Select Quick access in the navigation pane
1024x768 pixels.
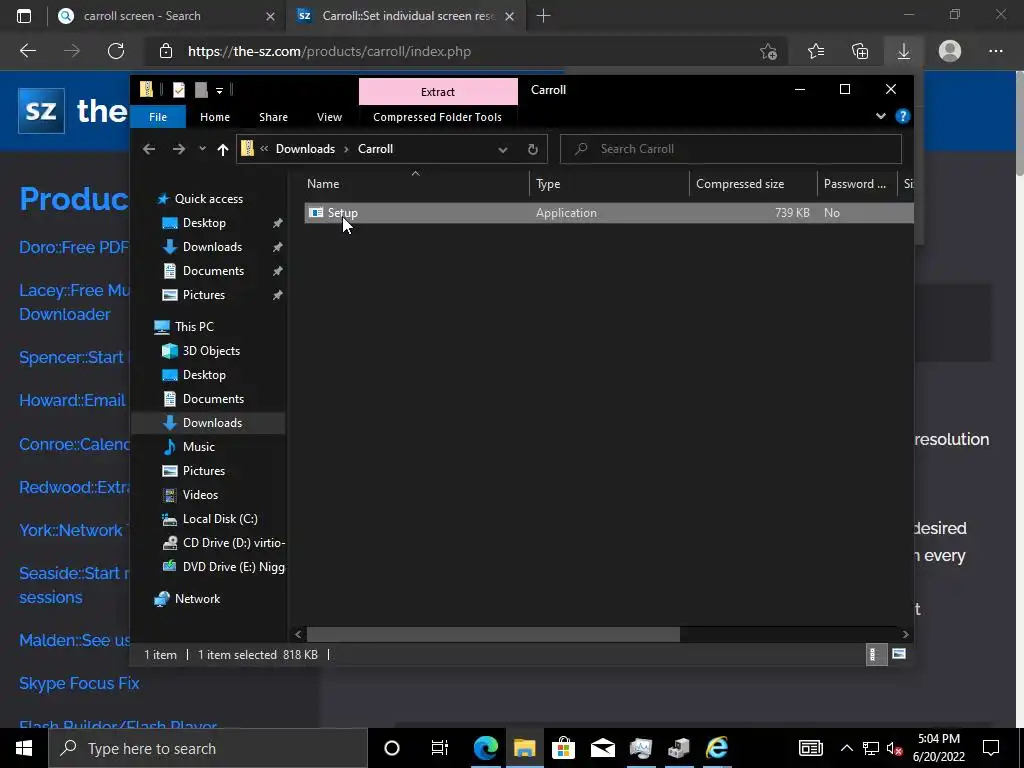coord(208,199)
